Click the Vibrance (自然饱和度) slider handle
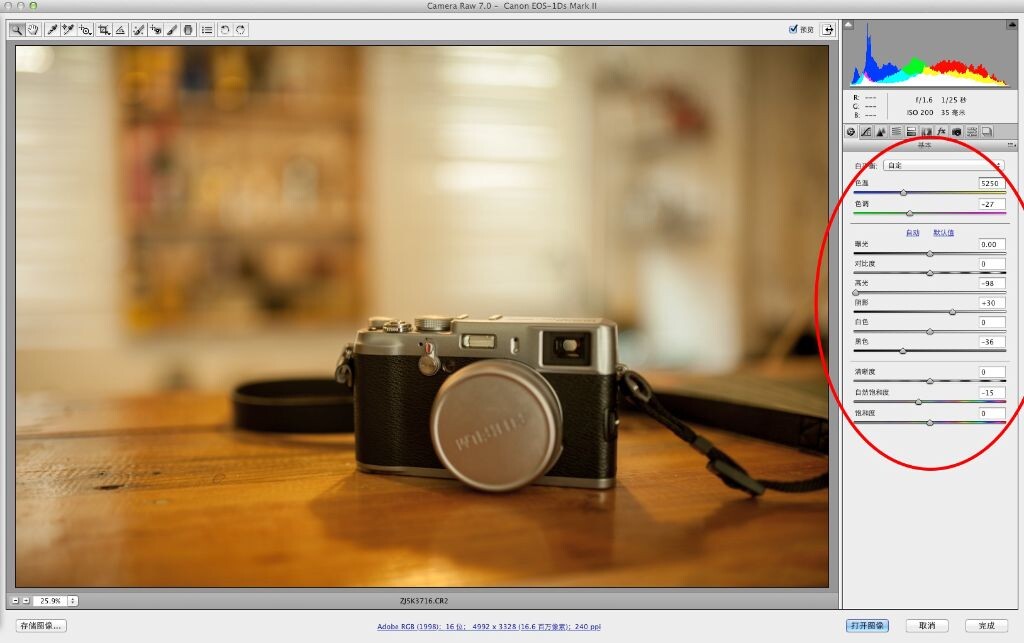 (919, 402)
